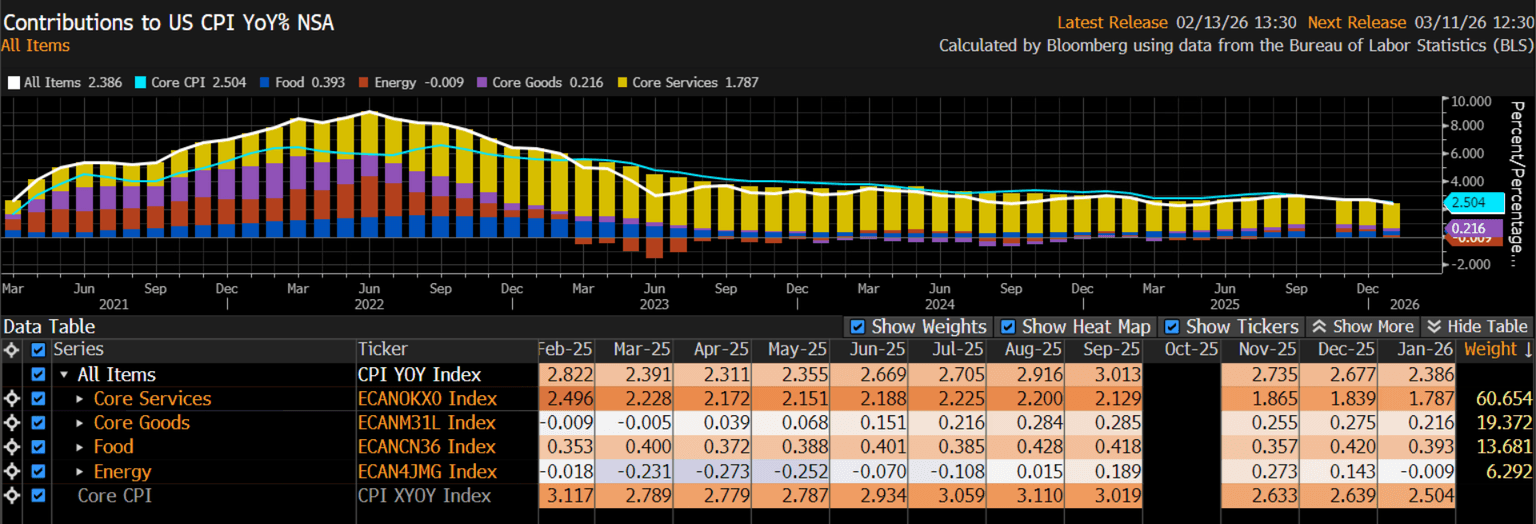Viewport: 1536px width, 524px height.
Task: Click the crosshair icon in Series header
Action: pos(12,350)
